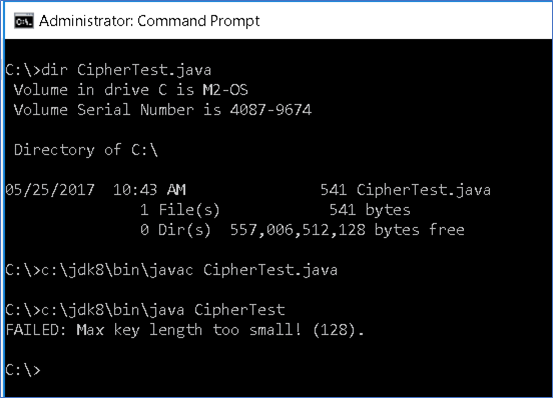Click the 541 bytes total text
The height and width of the screenshot is (398, 553).
tap(370, 210)
